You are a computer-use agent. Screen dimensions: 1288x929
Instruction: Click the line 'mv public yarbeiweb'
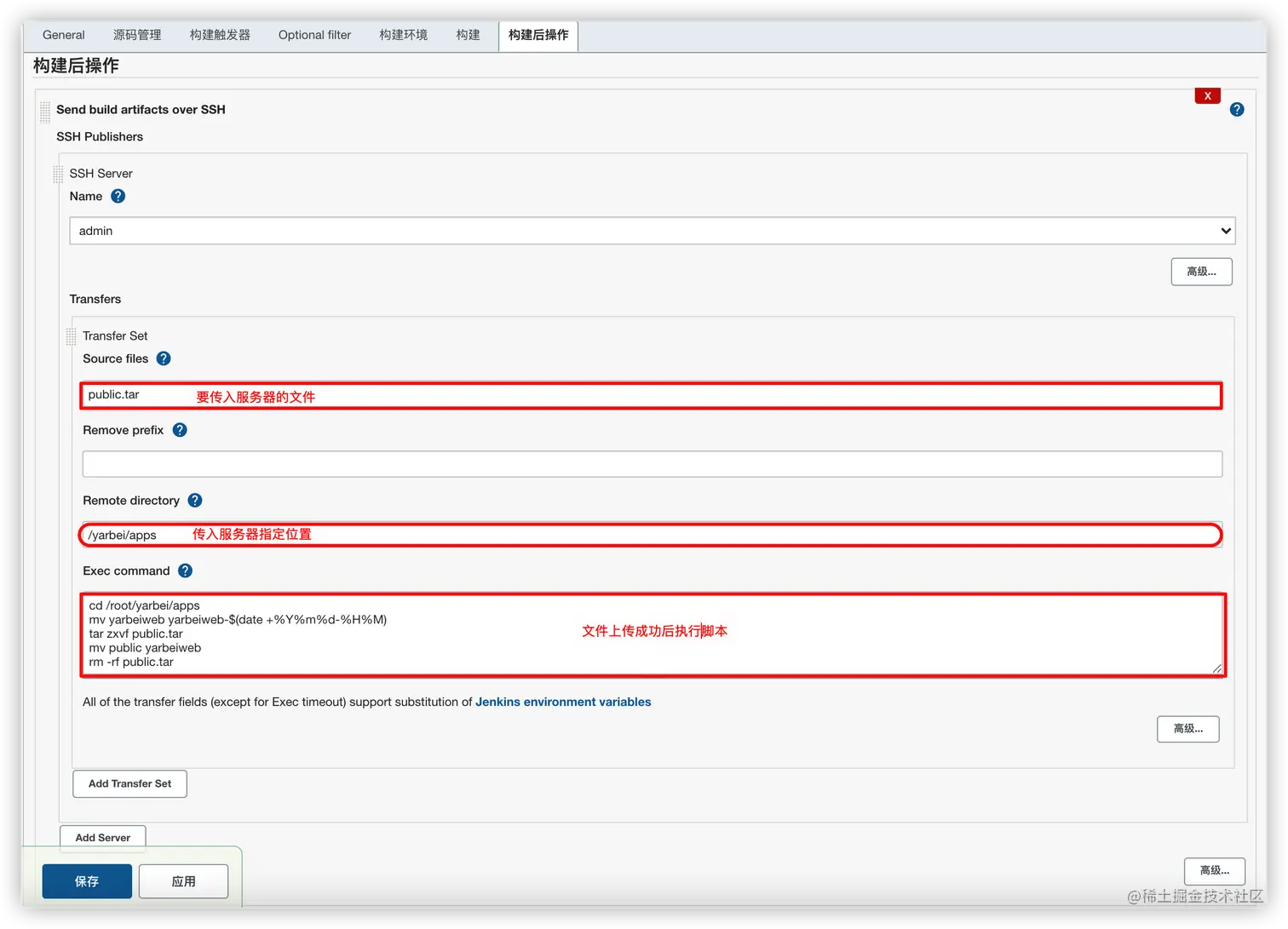point(145,648)
